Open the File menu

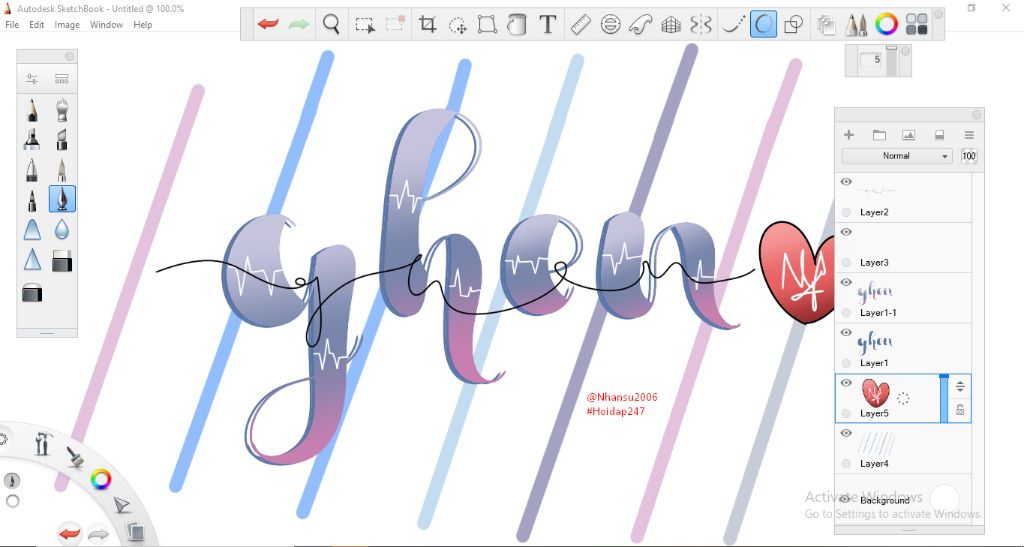(12, 25)
